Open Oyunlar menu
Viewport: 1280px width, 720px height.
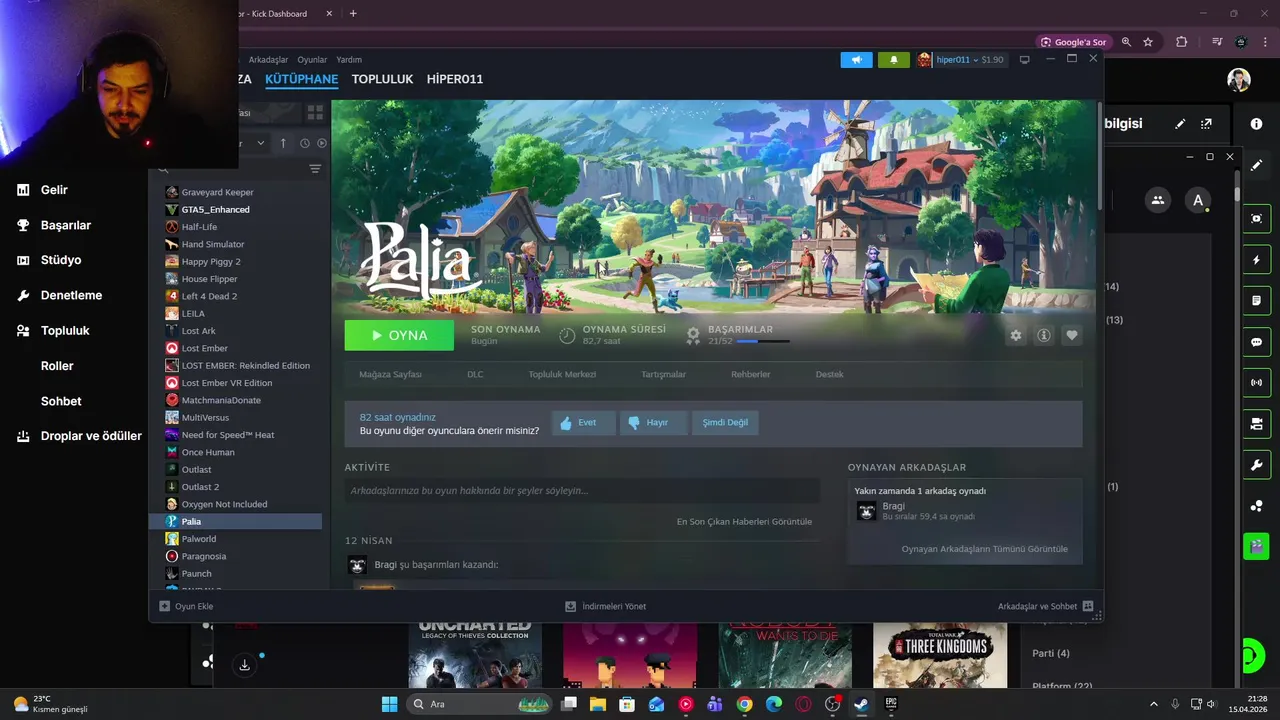(312, 60)
